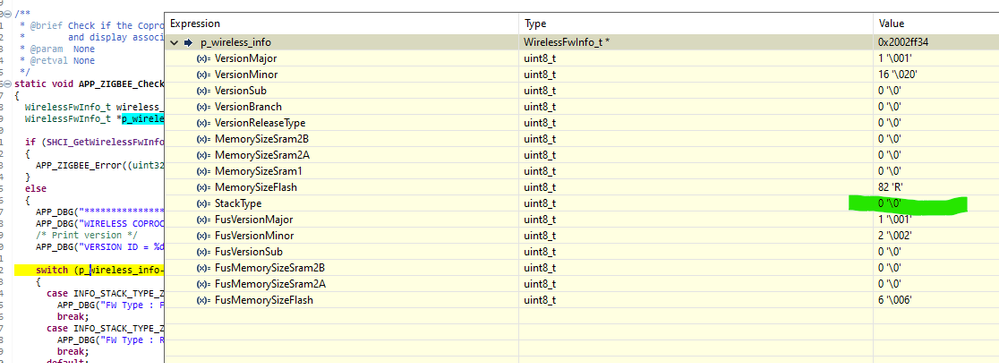The image size is (999, 363).
Task: Select the MemorySizeFlash row
Action: (582, 187)
